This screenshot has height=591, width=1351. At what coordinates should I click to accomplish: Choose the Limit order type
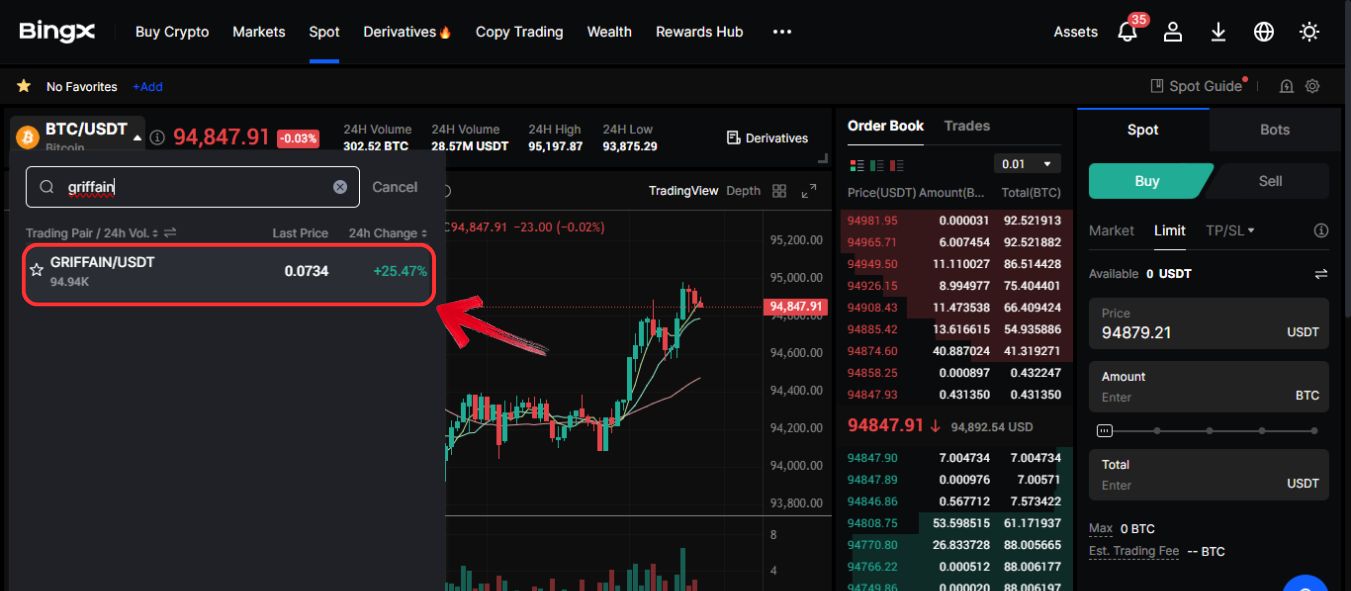(x=1170, y=230)
